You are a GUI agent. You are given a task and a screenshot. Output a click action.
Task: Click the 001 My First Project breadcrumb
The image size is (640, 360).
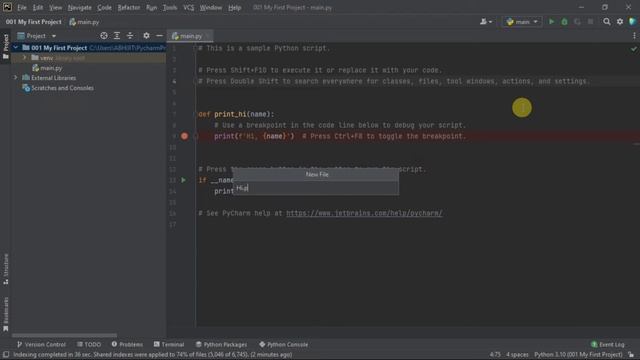[33, 22]
